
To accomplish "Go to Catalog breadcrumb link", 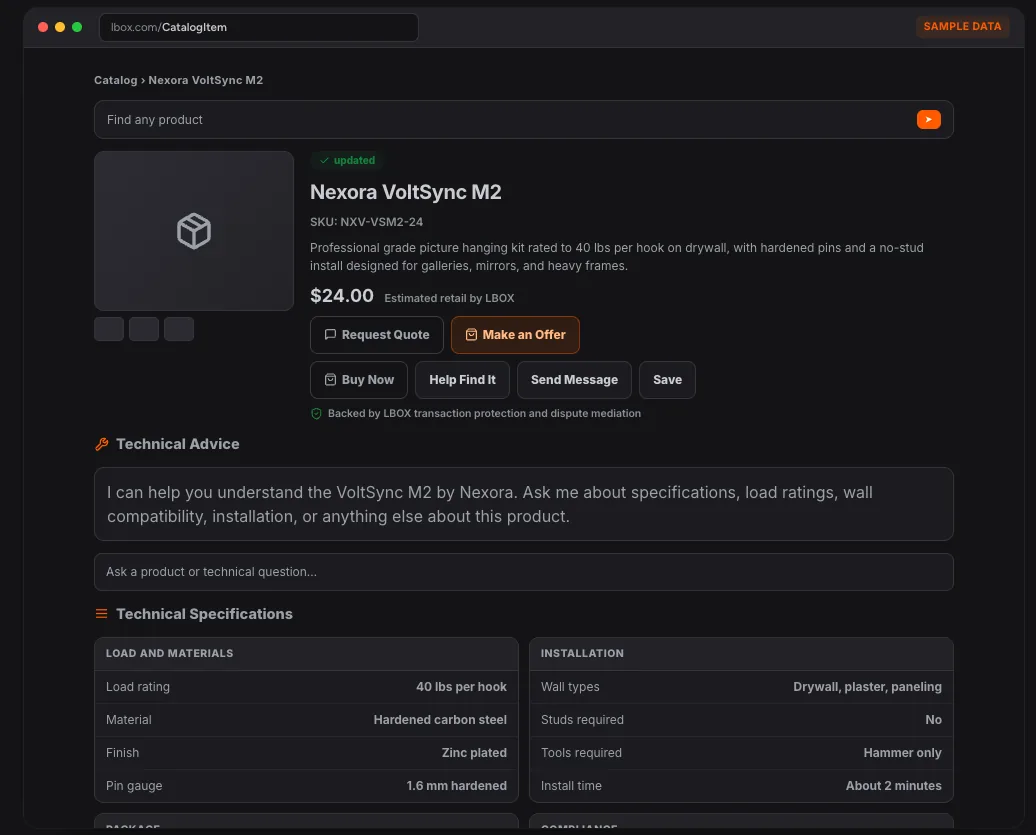I will (116, 80).
